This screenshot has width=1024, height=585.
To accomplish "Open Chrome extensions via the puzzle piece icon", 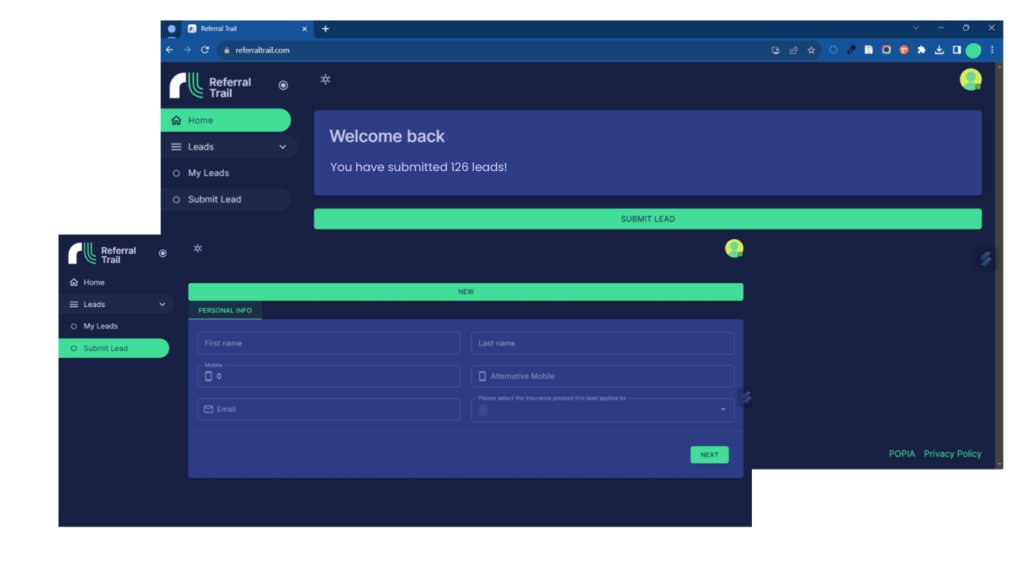I will click(x=920, y=49).
